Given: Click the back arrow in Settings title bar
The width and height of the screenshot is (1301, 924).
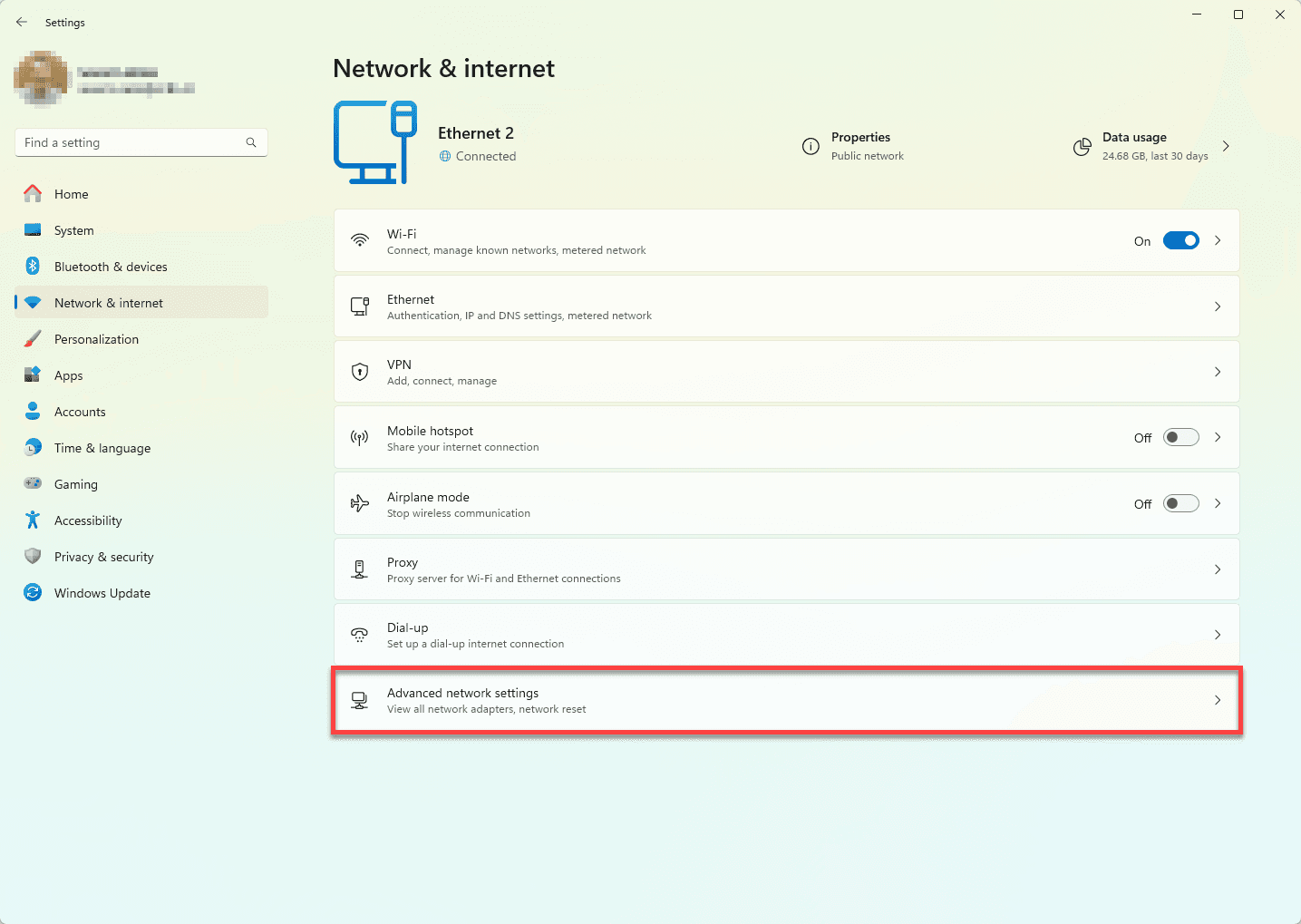Looking at the screenshot, I should pyautogui.click(x=22, y=22).
